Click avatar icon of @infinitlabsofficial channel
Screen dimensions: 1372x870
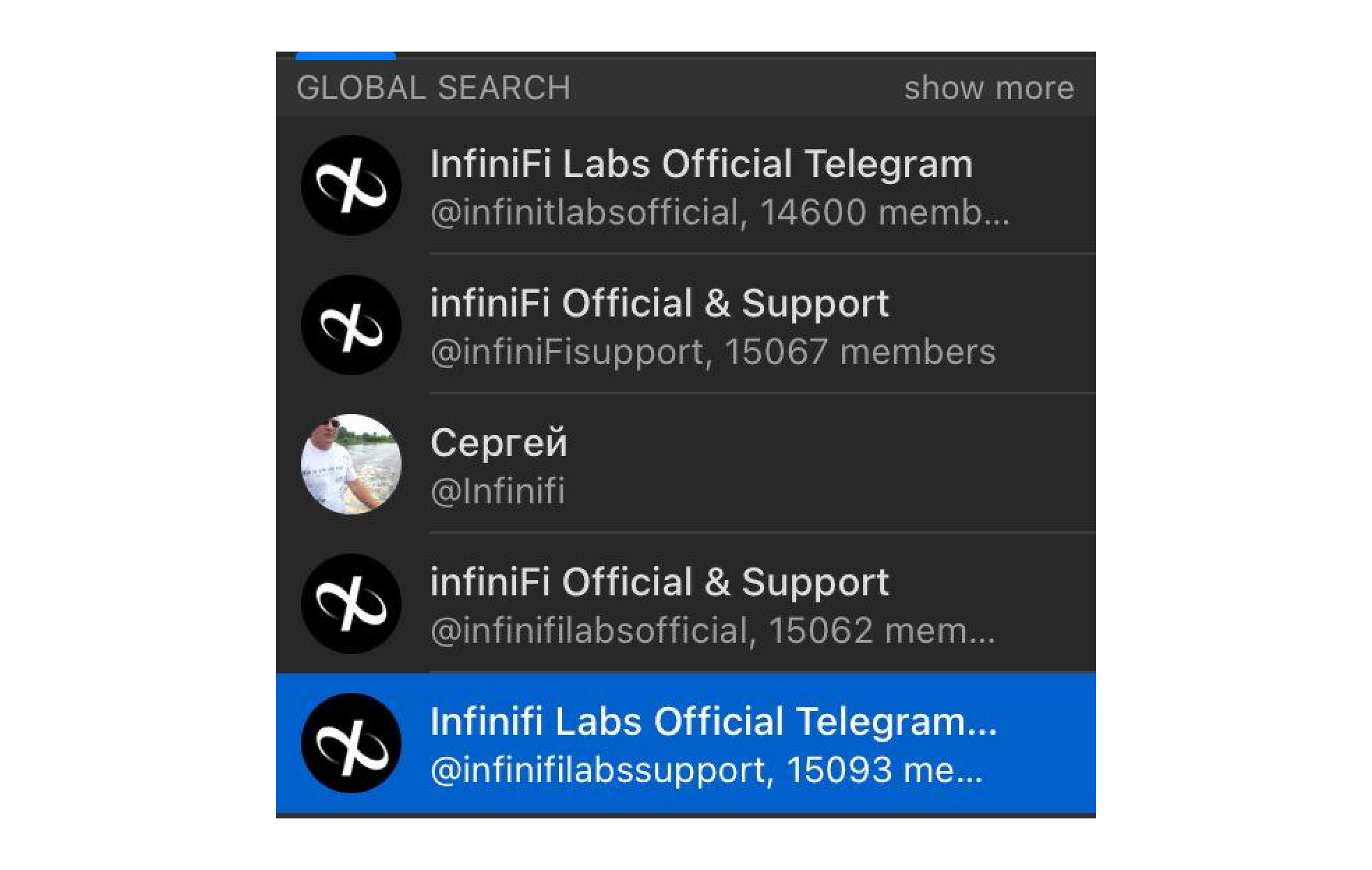click(351, 185)
